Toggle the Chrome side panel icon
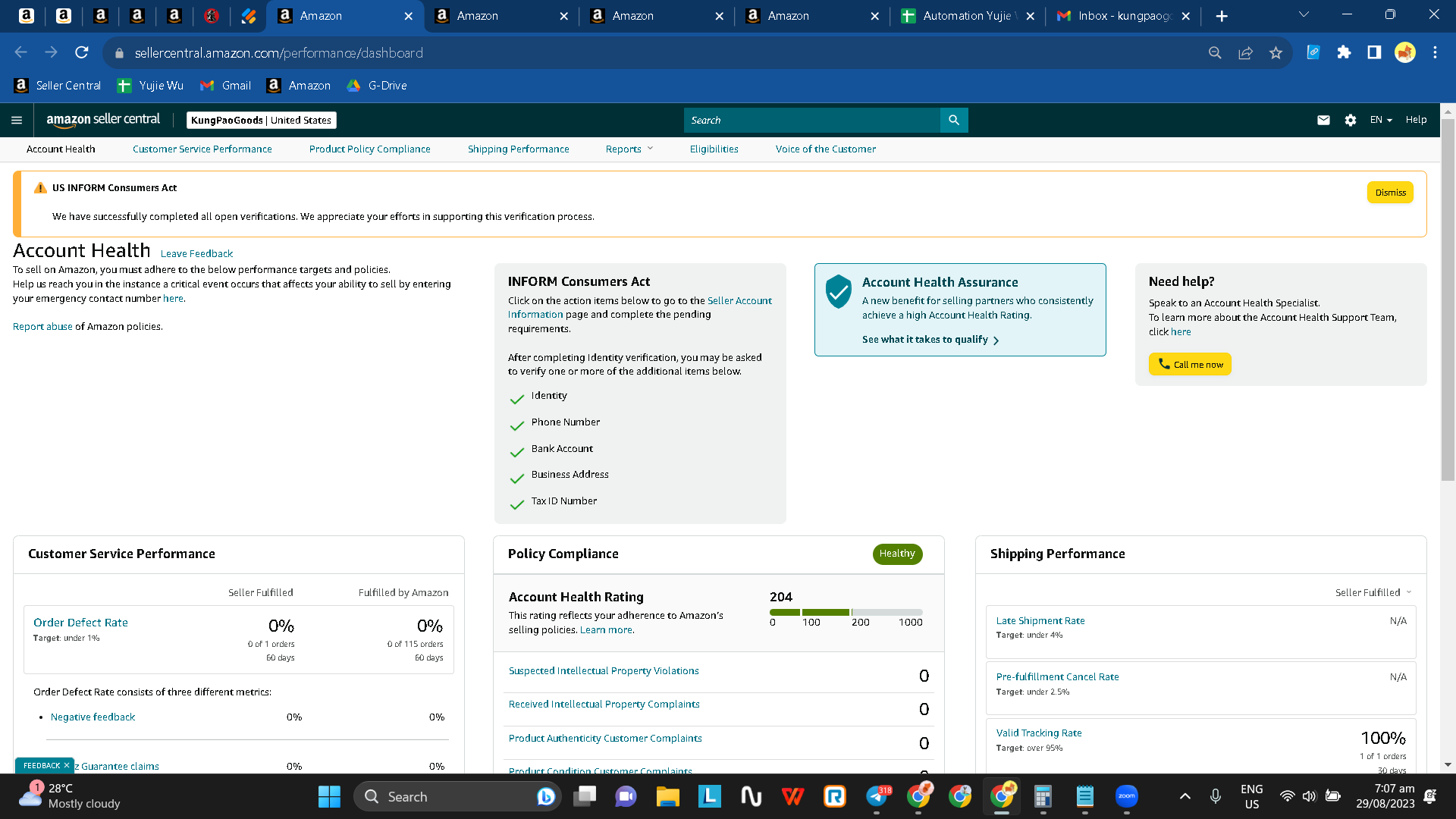 (x=1374, y=52)
